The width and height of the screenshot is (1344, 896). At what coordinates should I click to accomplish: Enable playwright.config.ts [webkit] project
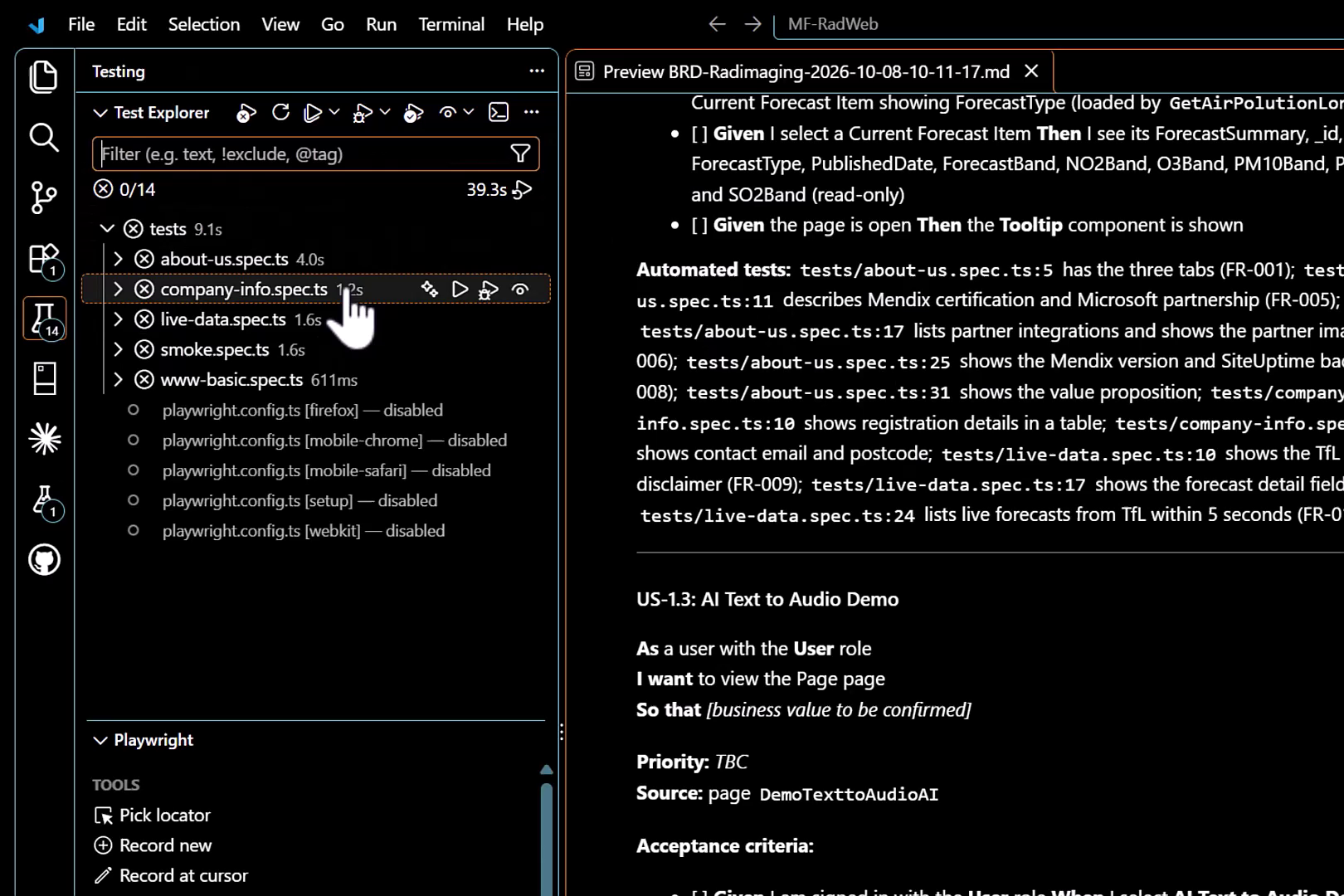(x=304, y=531)
